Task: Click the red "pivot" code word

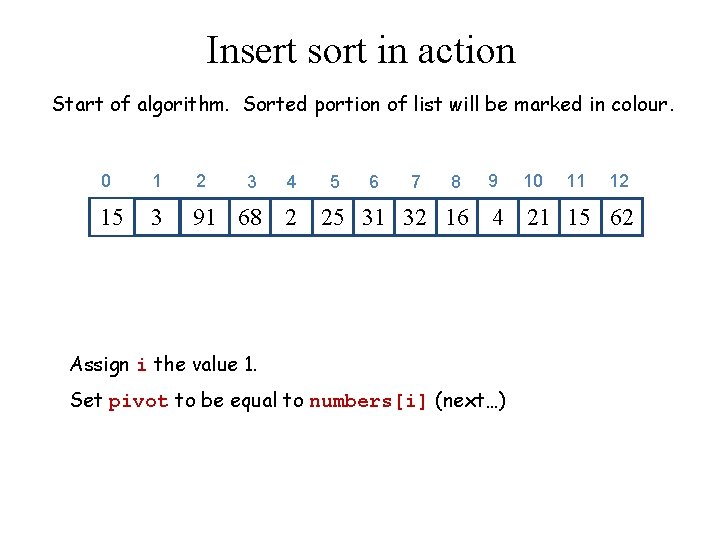Action: (x=138, y=402)
